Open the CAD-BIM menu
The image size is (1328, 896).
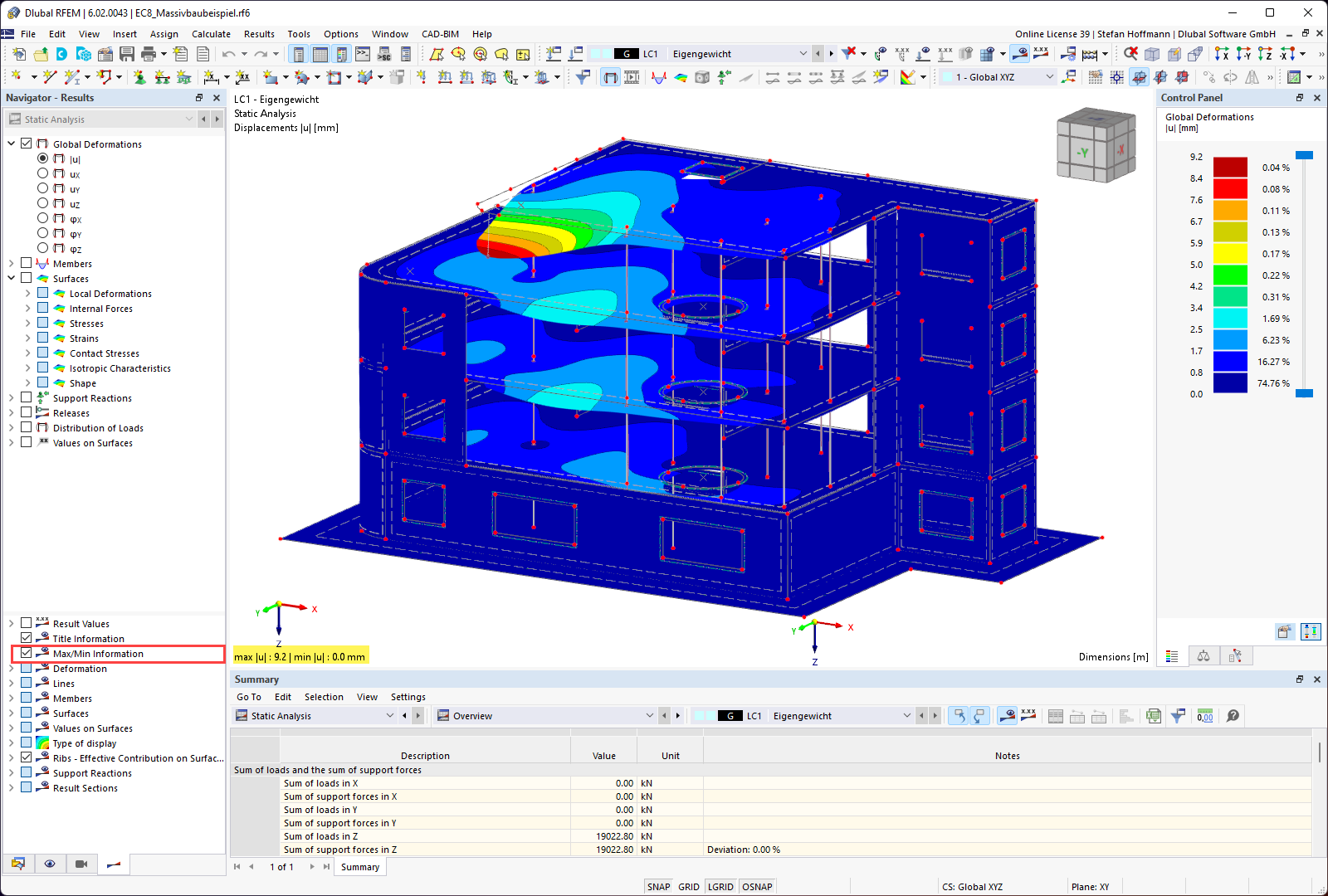pyautogui.click(x=440, y=34)
